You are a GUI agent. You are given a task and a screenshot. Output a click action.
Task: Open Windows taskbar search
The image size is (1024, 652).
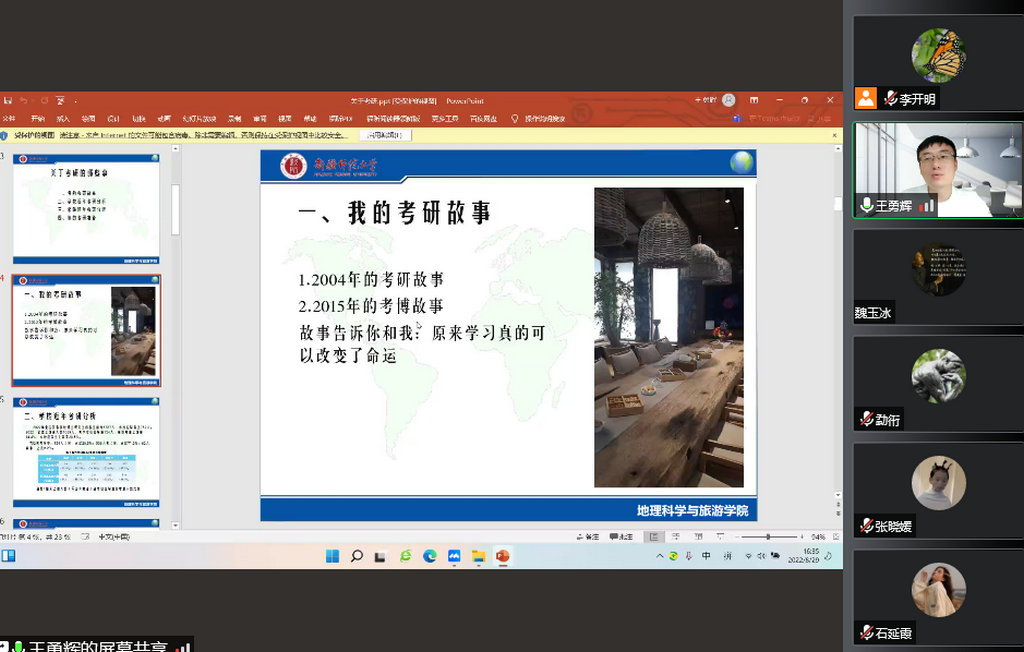click(x=356, y=556)
